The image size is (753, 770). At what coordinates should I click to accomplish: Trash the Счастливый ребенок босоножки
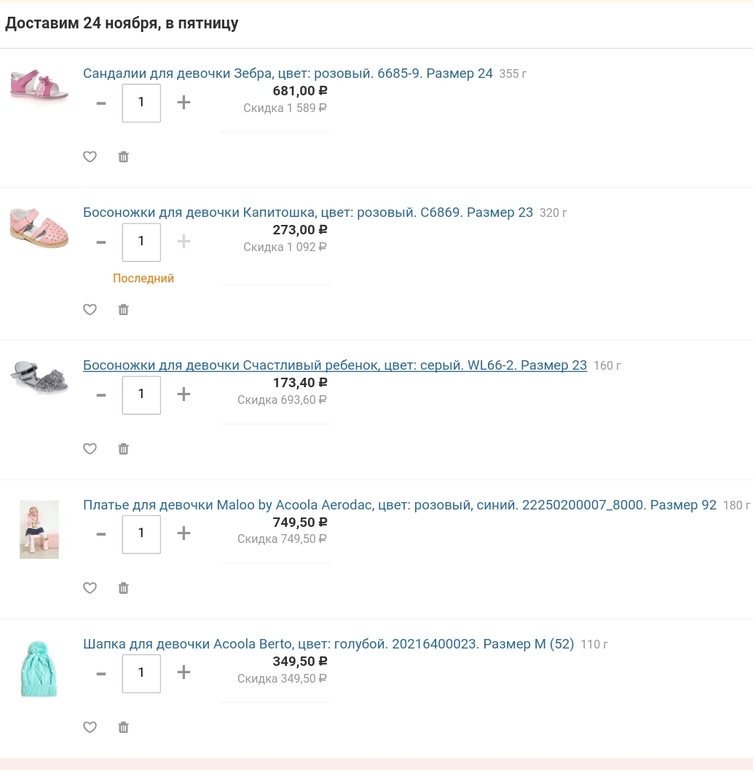[x=123, y=448]
